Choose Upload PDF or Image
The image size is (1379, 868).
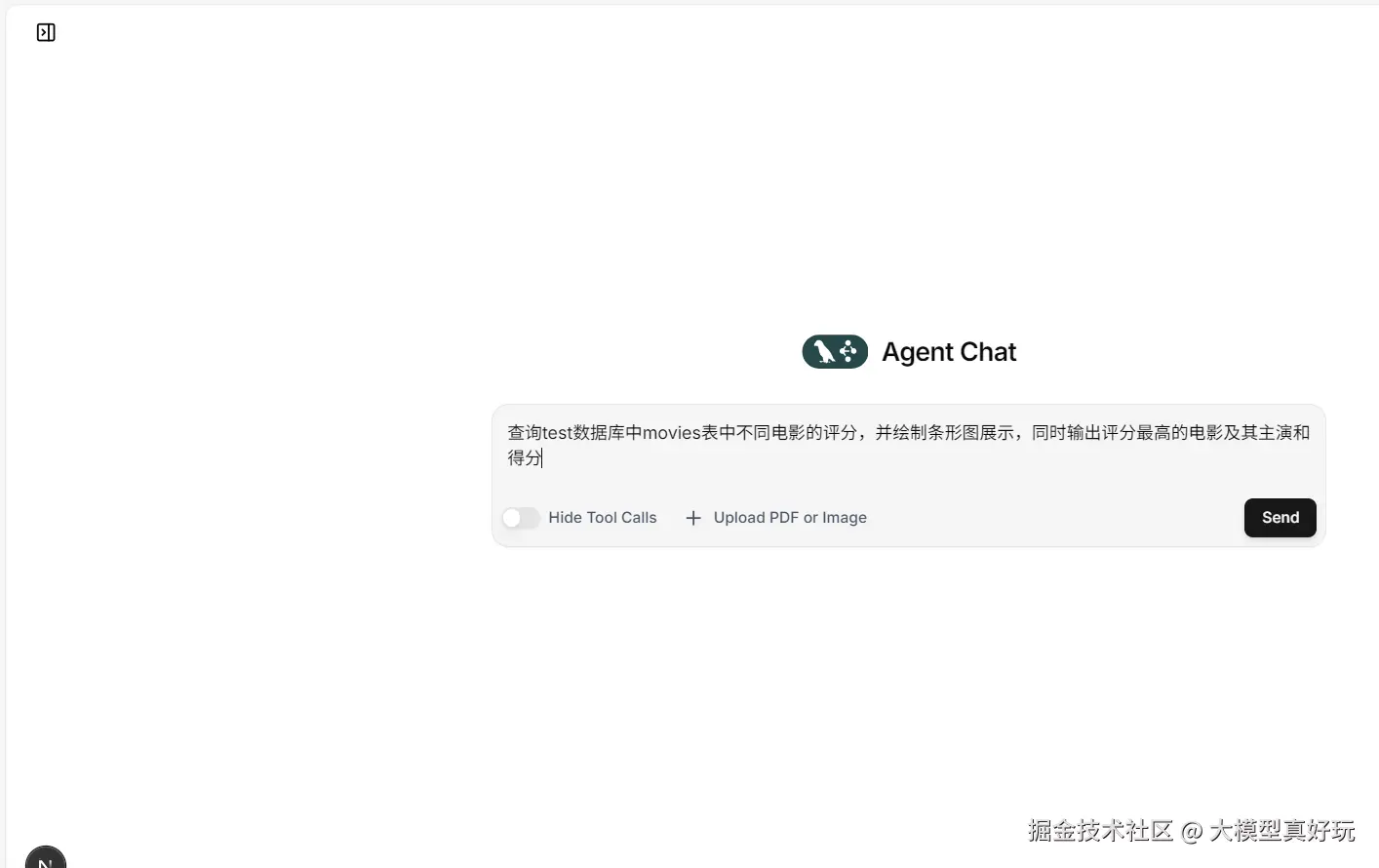(x=790, y=518)
